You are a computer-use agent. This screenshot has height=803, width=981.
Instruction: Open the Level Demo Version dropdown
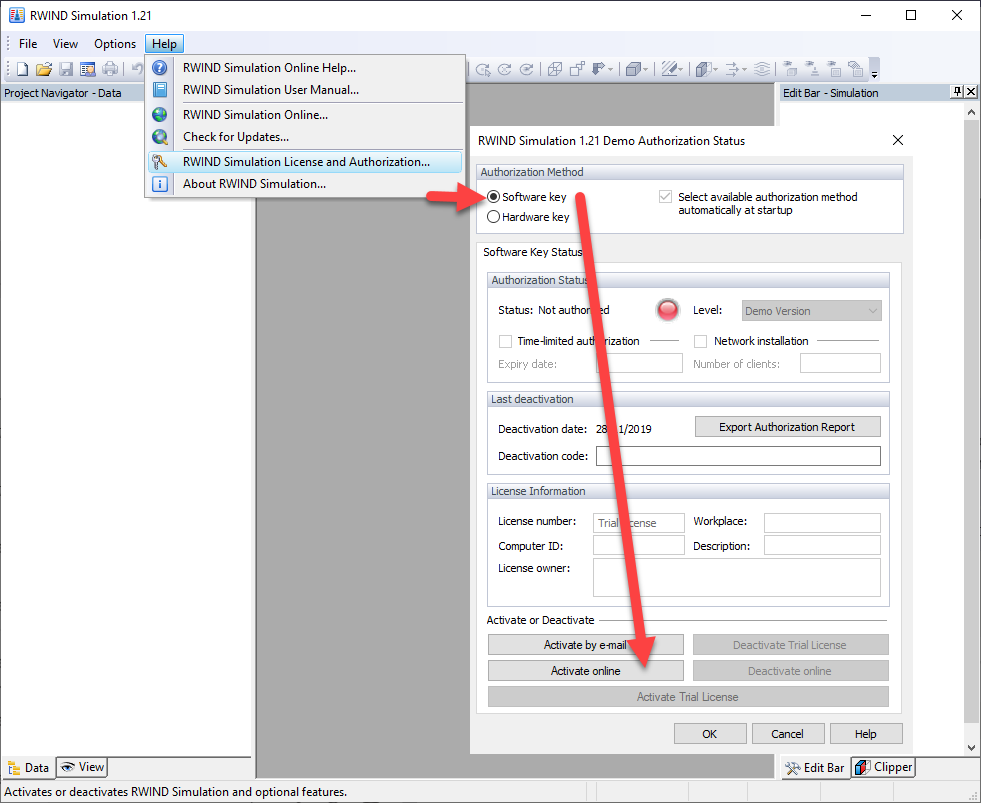pos(811,310)
